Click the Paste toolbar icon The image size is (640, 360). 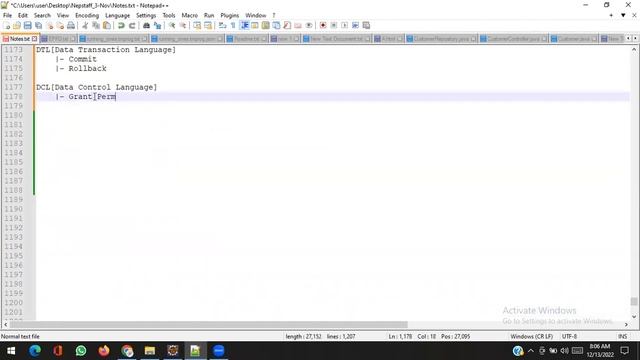(x=107, y=26)
